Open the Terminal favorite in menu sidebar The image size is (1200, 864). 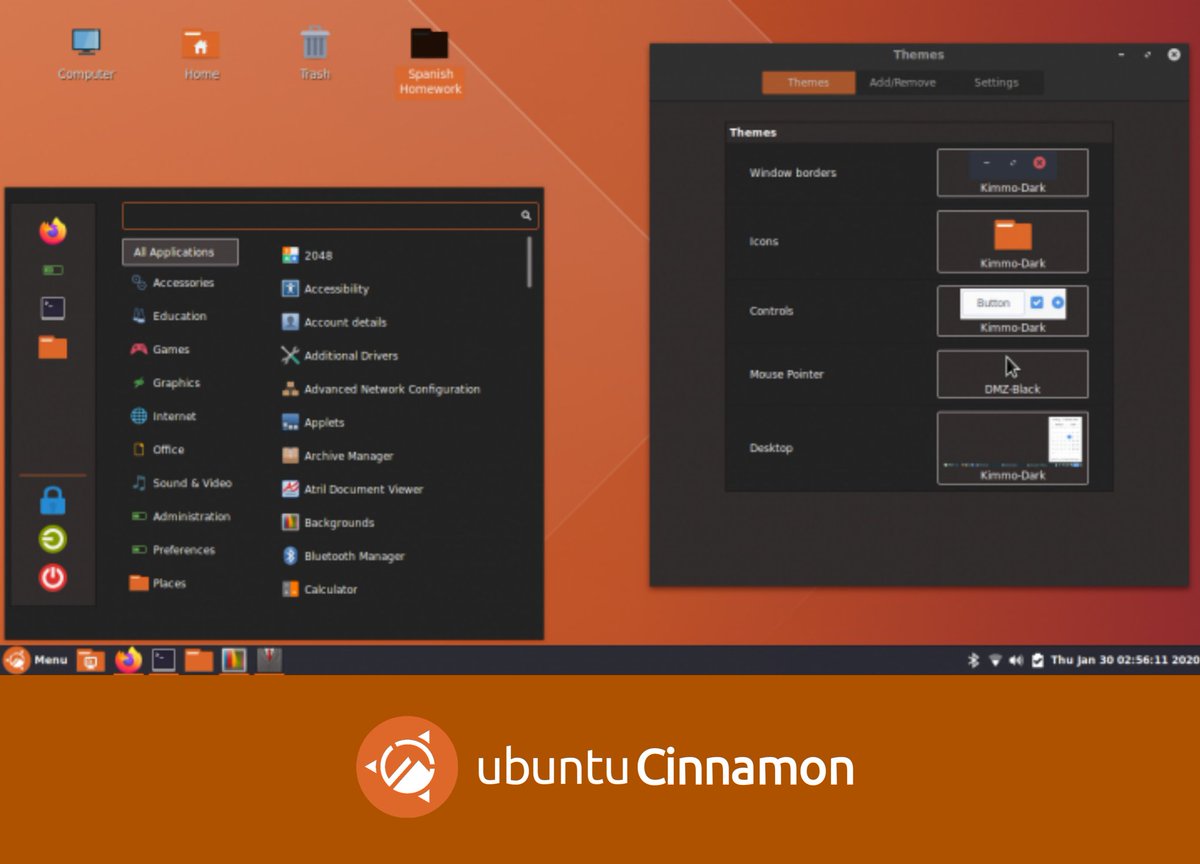click(x=53, y=308)
